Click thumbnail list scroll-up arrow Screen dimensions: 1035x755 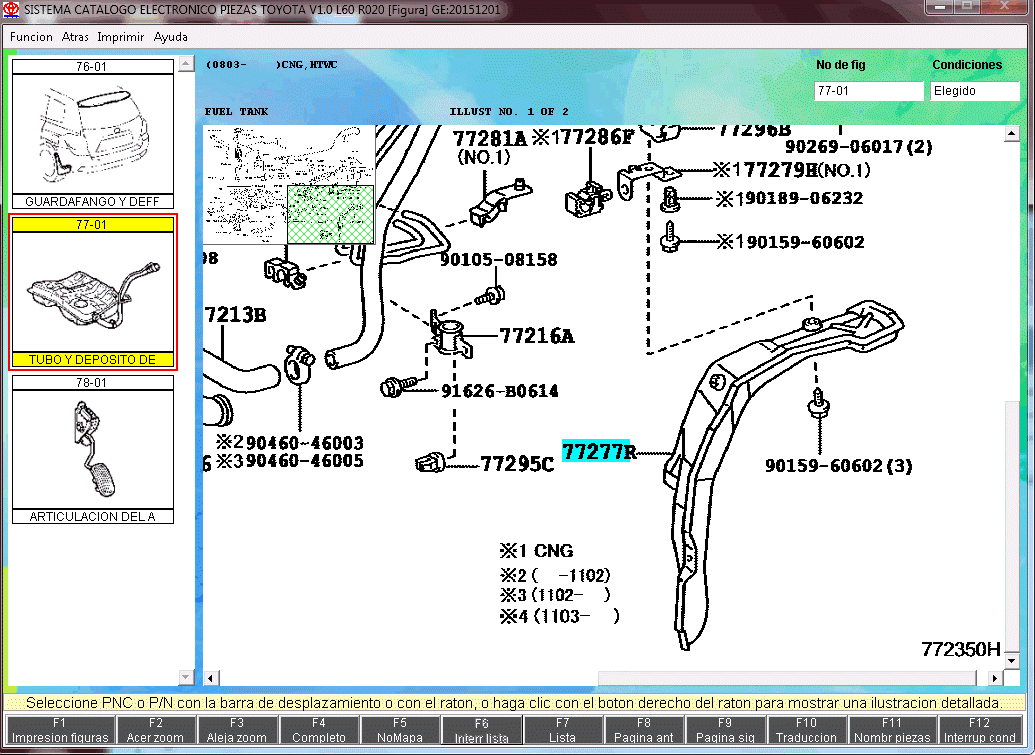(186, 64)
